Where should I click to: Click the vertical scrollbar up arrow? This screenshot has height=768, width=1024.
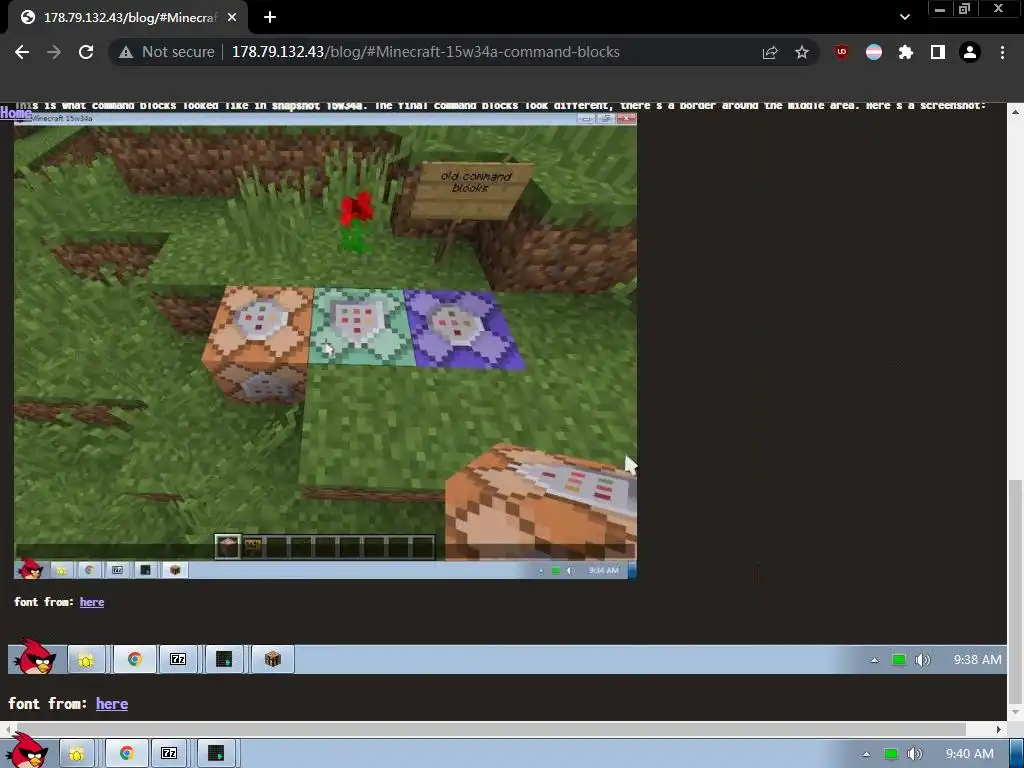[x=1015, y=112]
